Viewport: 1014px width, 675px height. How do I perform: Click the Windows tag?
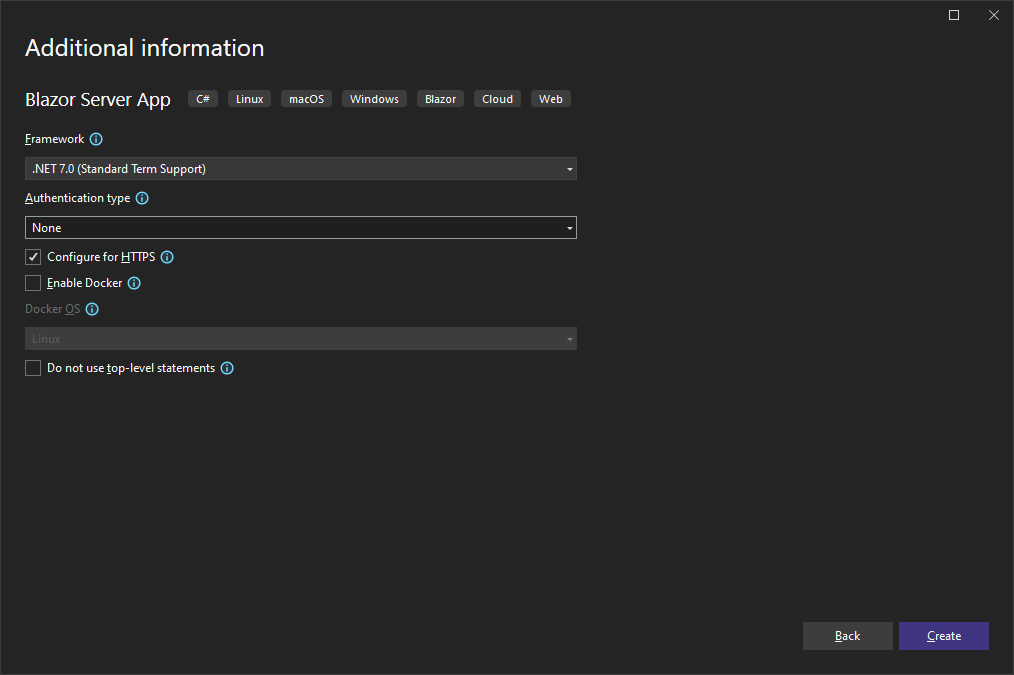tap(374, 99)
